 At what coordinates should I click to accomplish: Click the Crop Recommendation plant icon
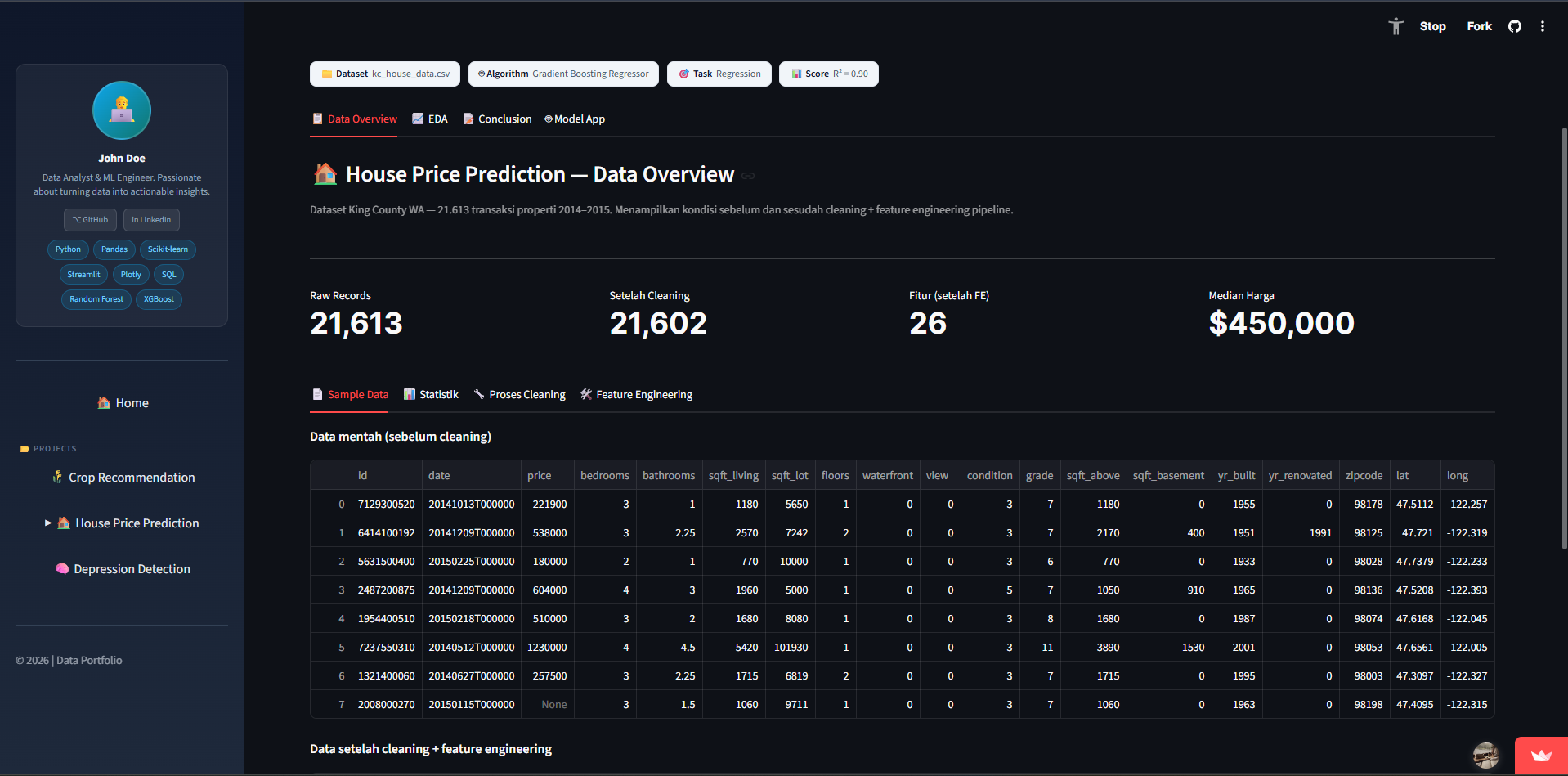point(57,477)
